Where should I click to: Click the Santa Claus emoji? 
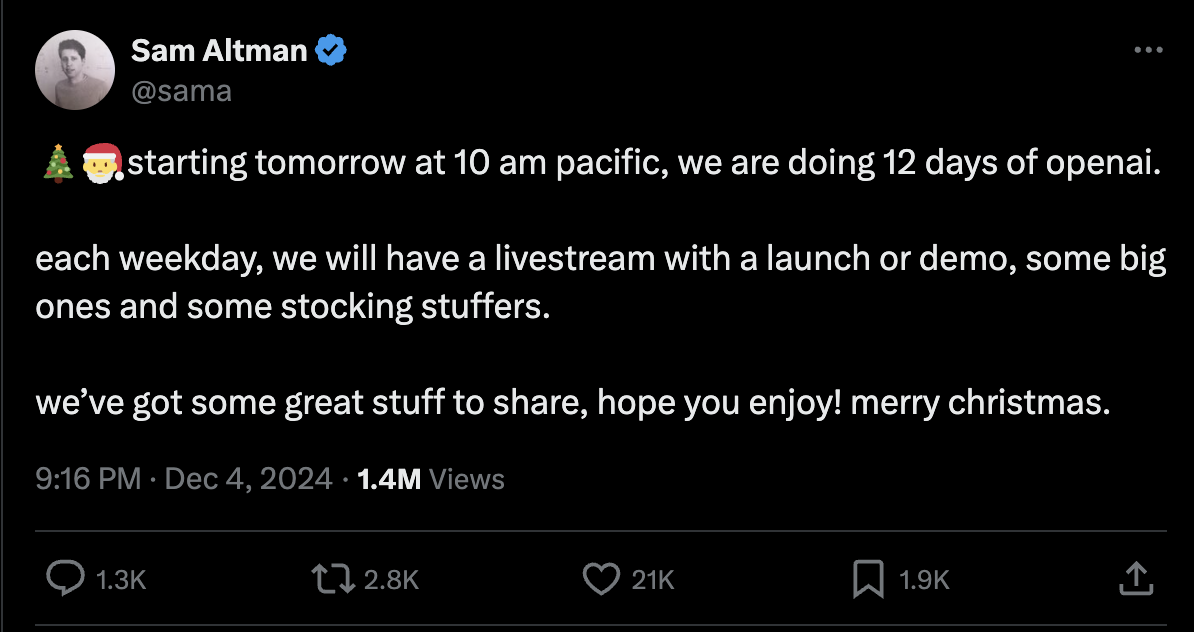pos(101,163)
